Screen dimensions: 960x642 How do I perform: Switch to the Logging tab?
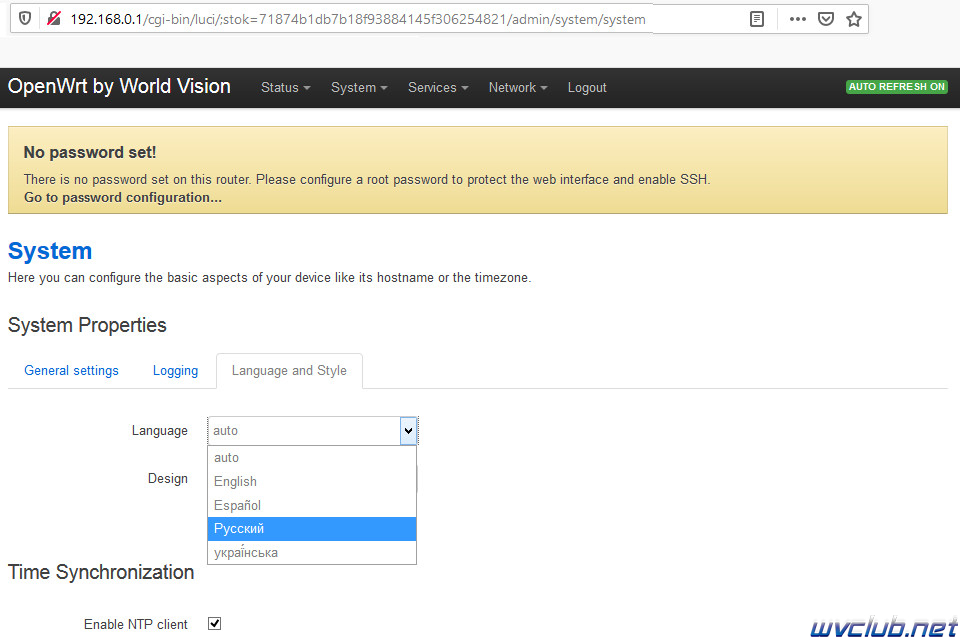click(x=175, y=370)
